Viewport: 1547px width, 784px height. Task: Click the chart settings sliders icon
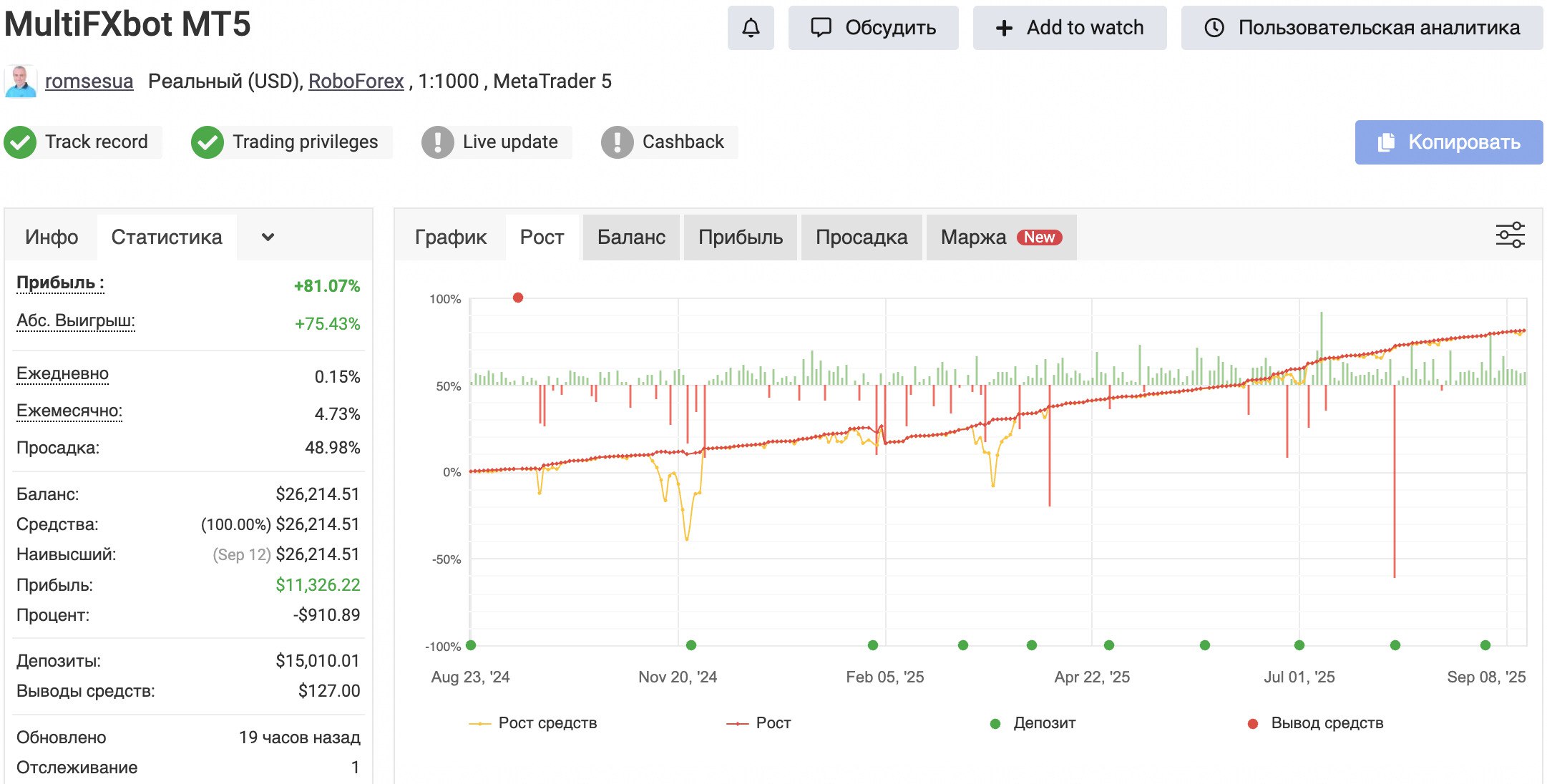click(1510, 235)
